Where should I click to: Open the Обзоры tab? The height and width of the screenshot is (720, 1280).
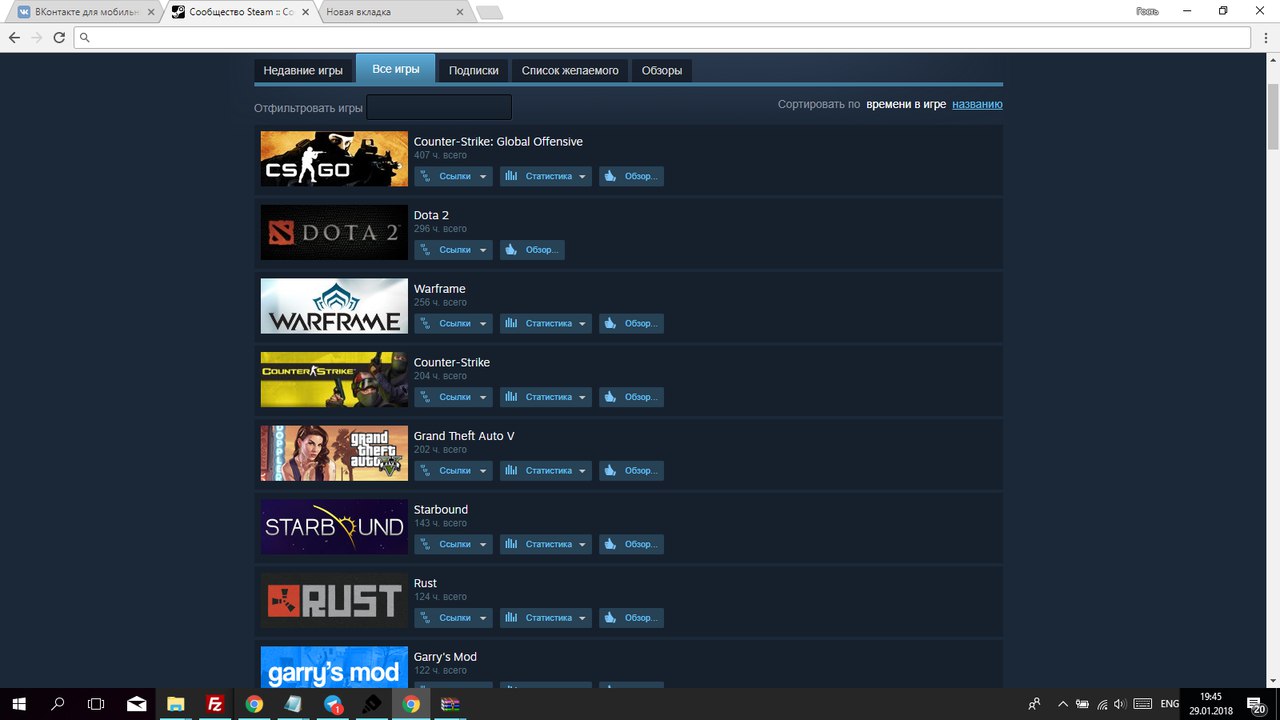(662, 70)
